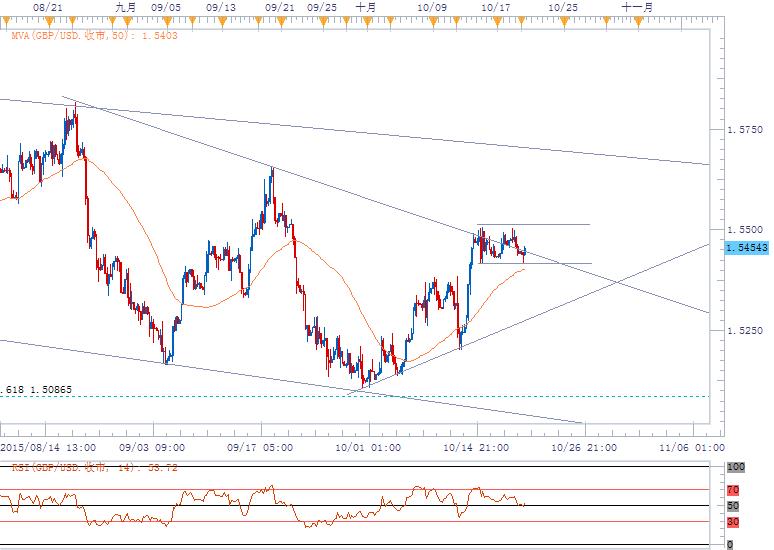Click the 1.5500 price axis label
This screenshot has height=550, width=774.
(x=745, y=230)
